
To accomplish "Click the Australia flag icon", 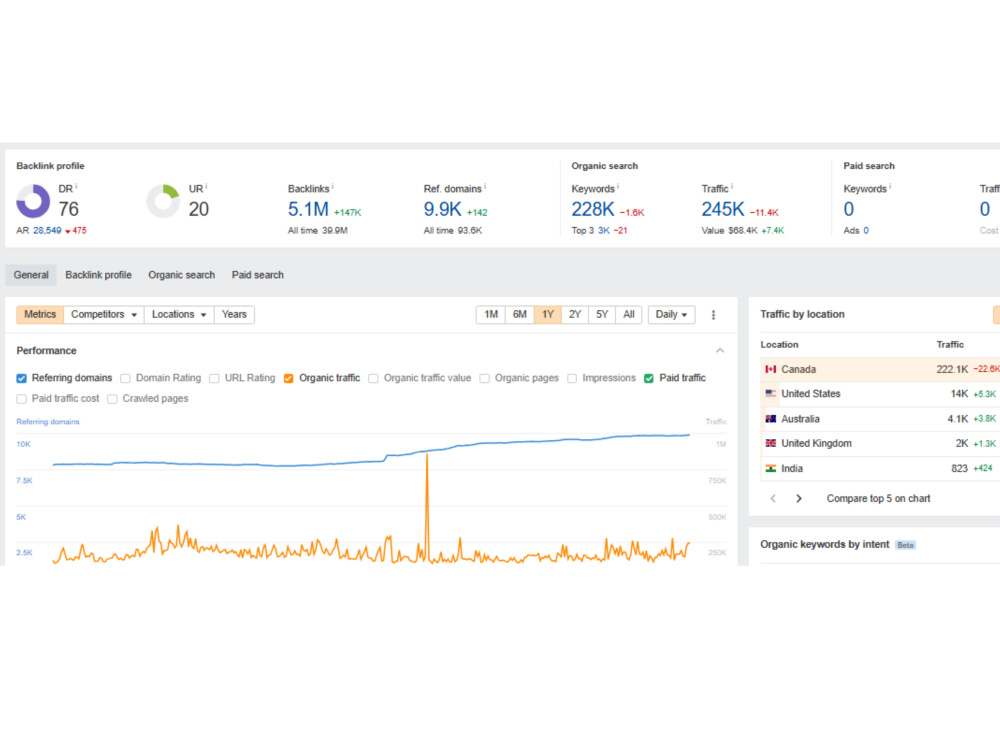I will point(770,419).
